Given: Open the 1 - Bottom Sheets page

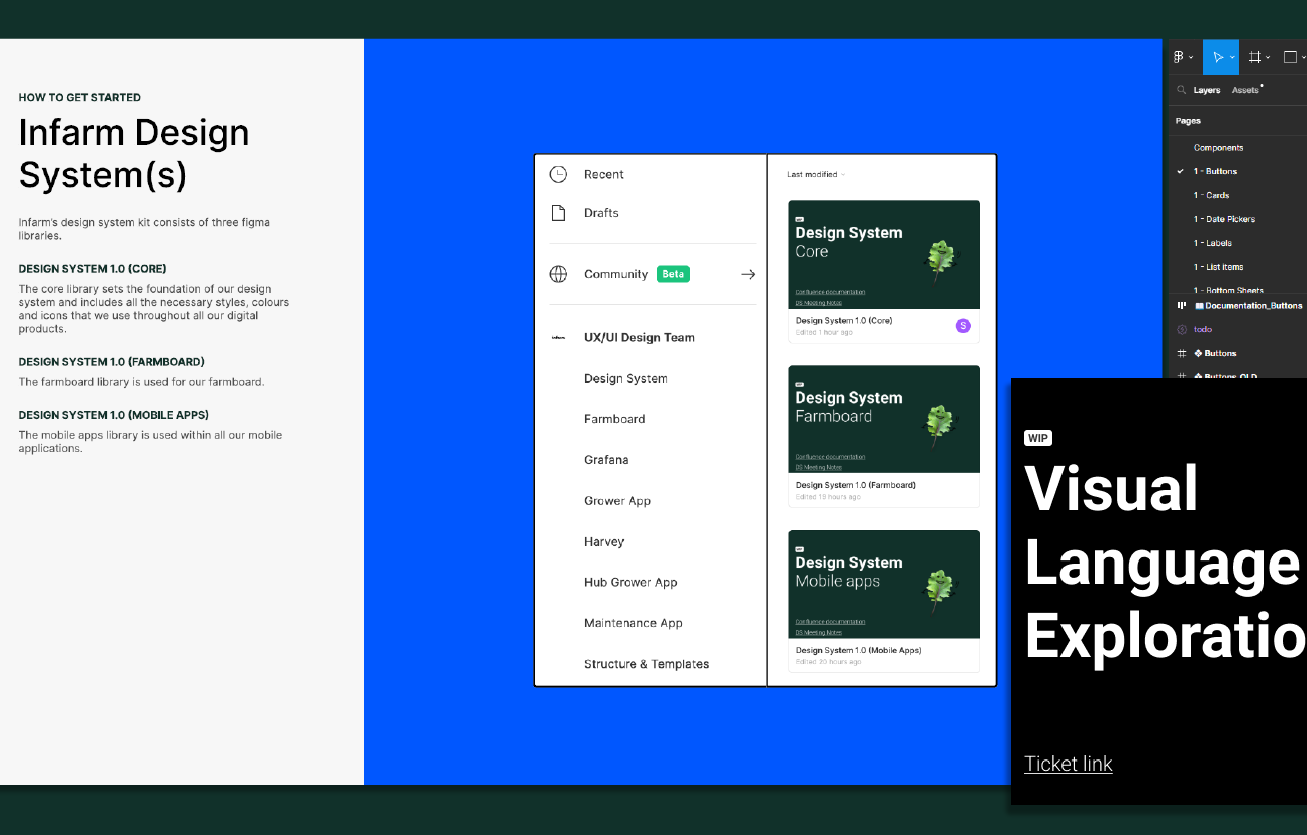Looking at the screenshot, I should point(1228,290).
